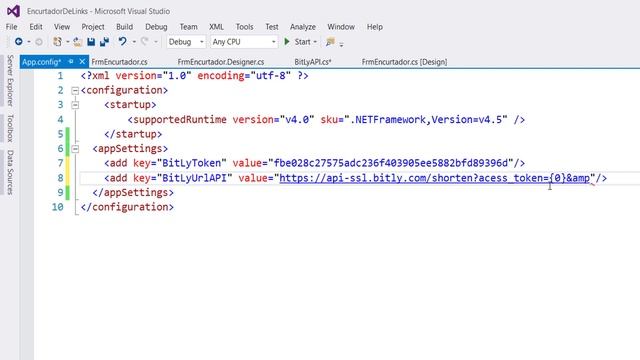Viewport: 640px width, 360px height.
Task: Collapse the appSettings node outline
Action: (75, 149)
